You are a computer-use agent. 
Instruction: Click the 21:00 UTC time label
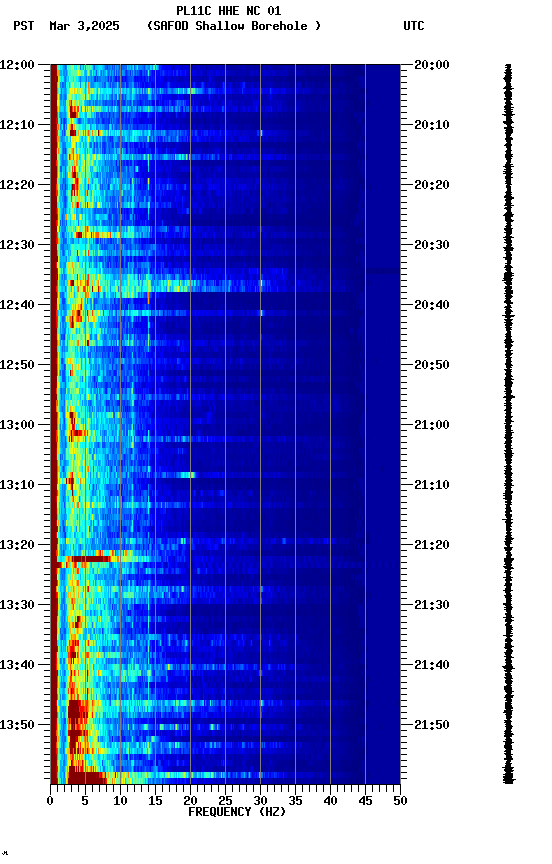pyautogui.click(x=432, y=425)
